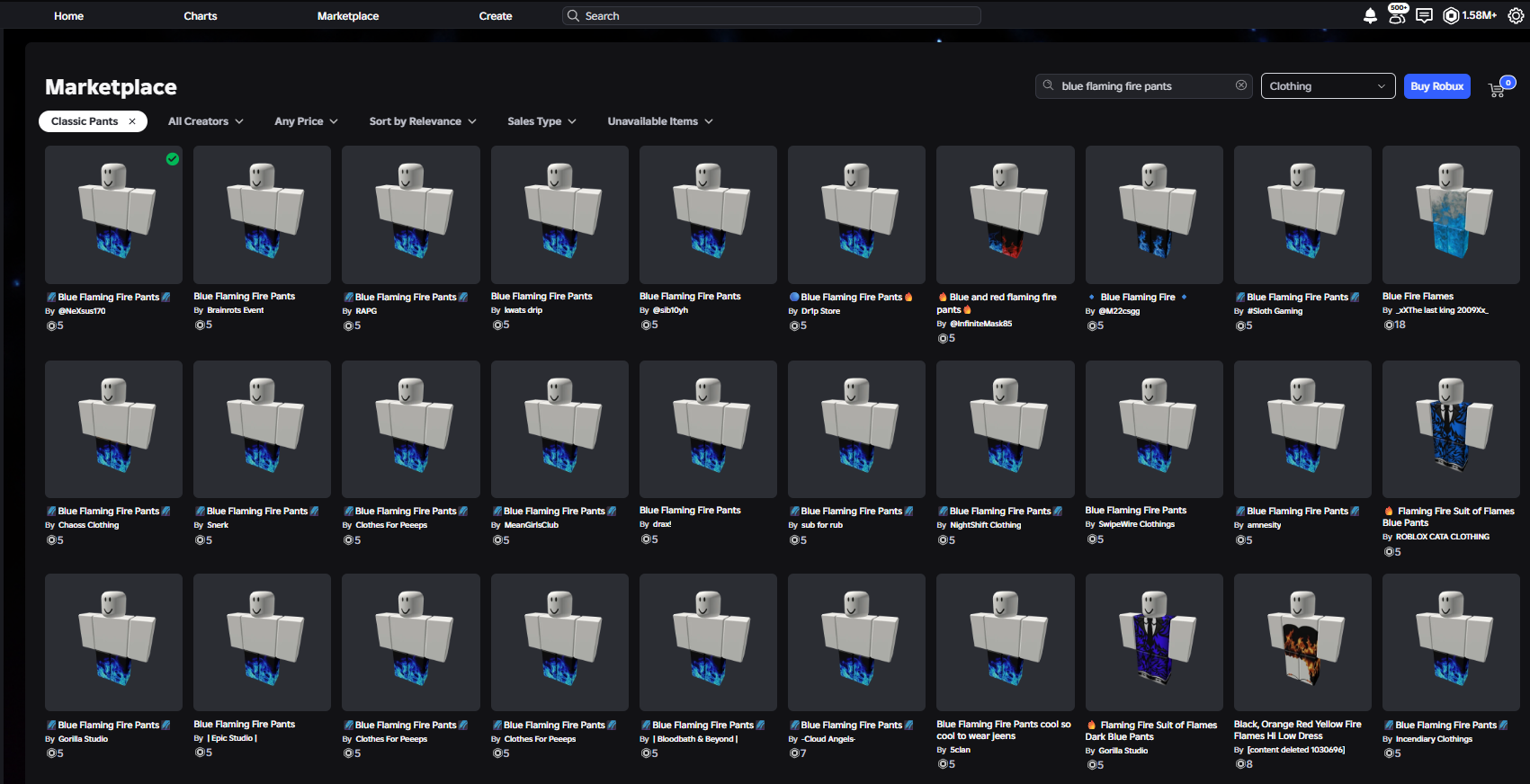
Task: Open creator link | Bloodbath & Beyond |
Action: (695, 739)
